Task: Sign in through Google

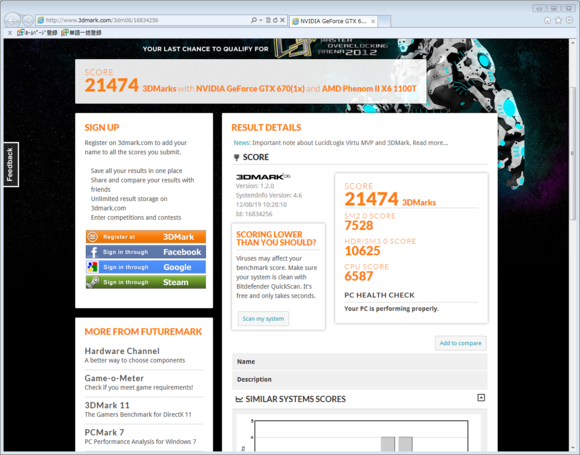Action: pyautogui.click(x=146, y=267)
